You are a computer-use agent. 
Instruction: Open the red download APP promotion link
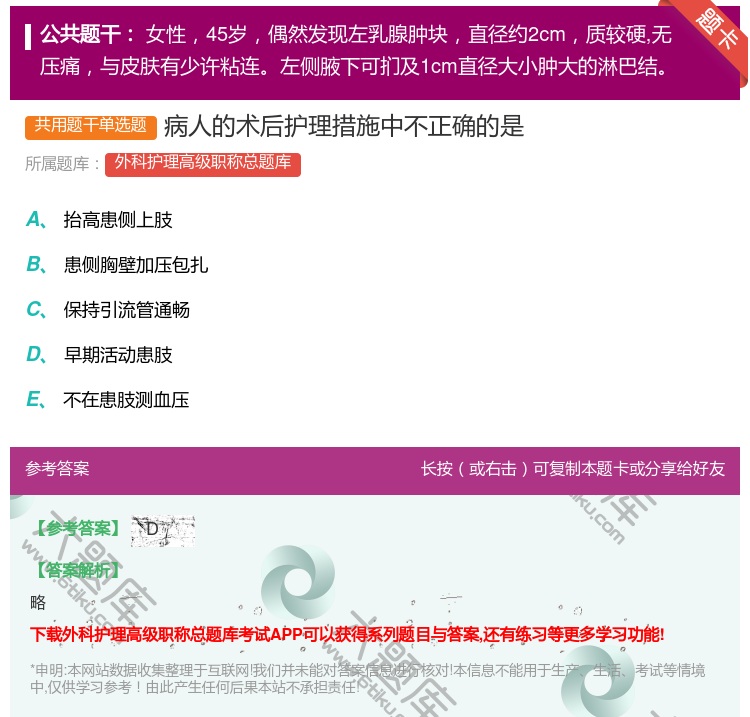coord(347,634)
